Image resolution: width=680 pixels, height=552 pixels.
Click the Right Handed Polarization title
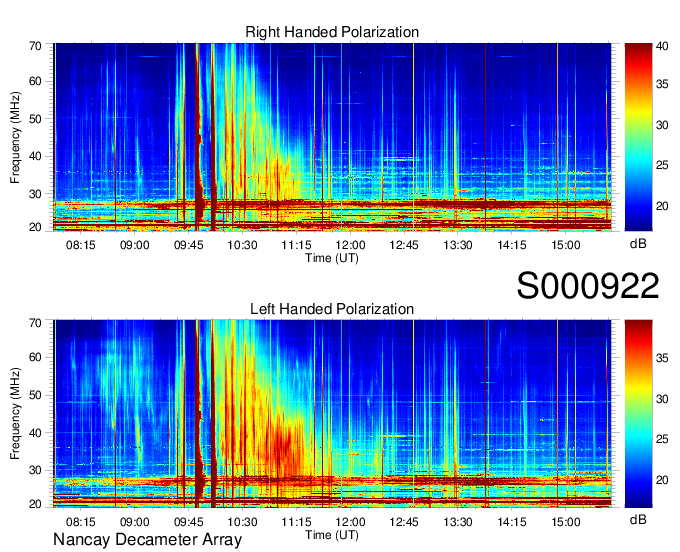(332, 32)
